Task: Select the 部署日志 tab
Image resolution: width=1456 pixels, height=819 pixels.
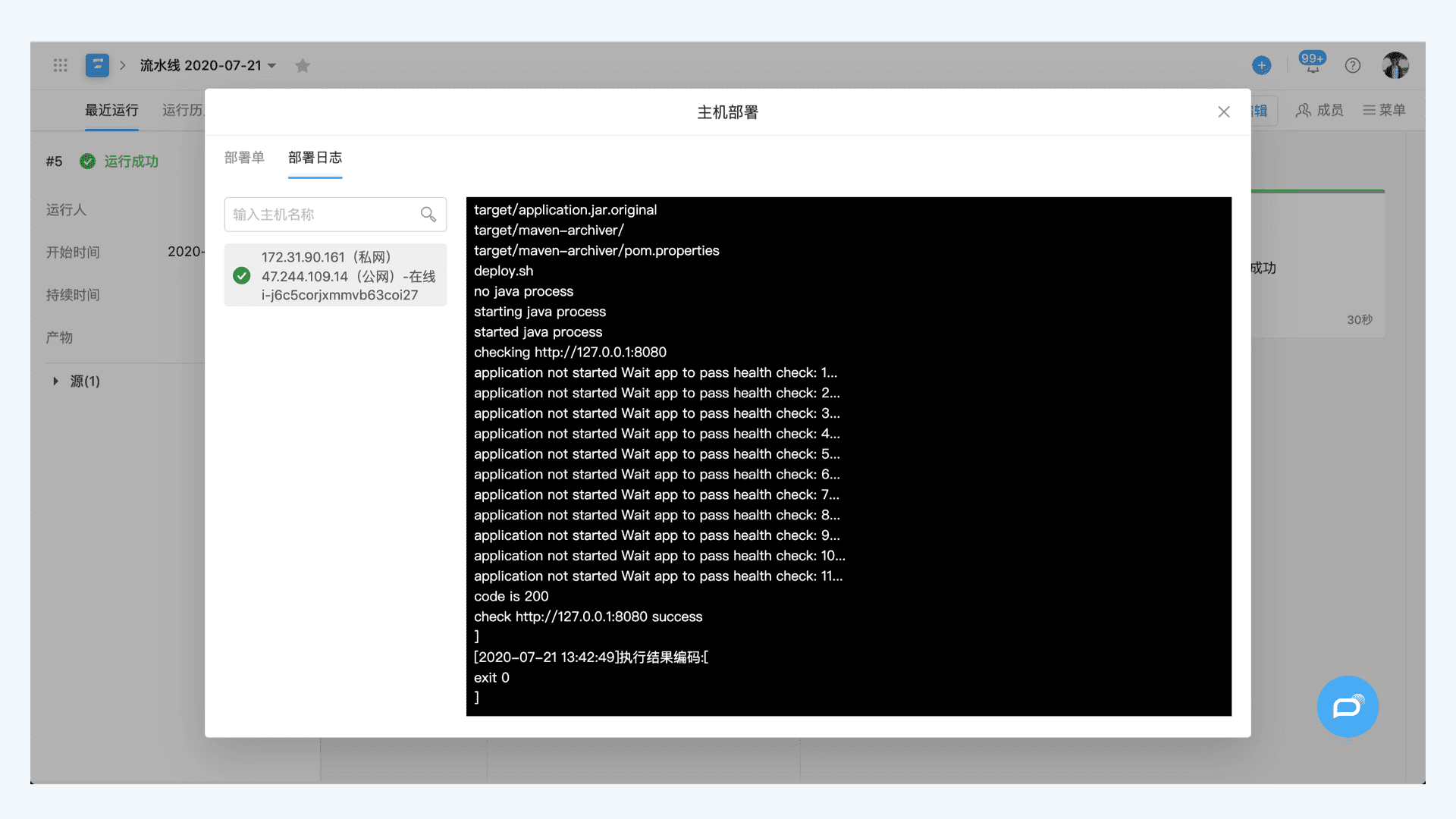Action: click(x=315, y=158)
